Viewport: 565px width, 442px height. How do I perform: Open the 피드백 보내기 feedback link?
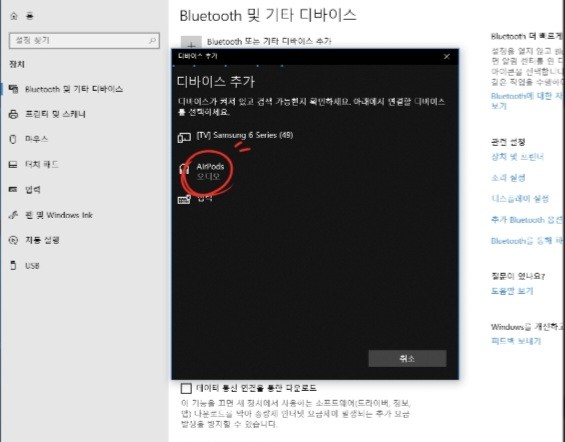pyautogui.click(x=516, y=341)
